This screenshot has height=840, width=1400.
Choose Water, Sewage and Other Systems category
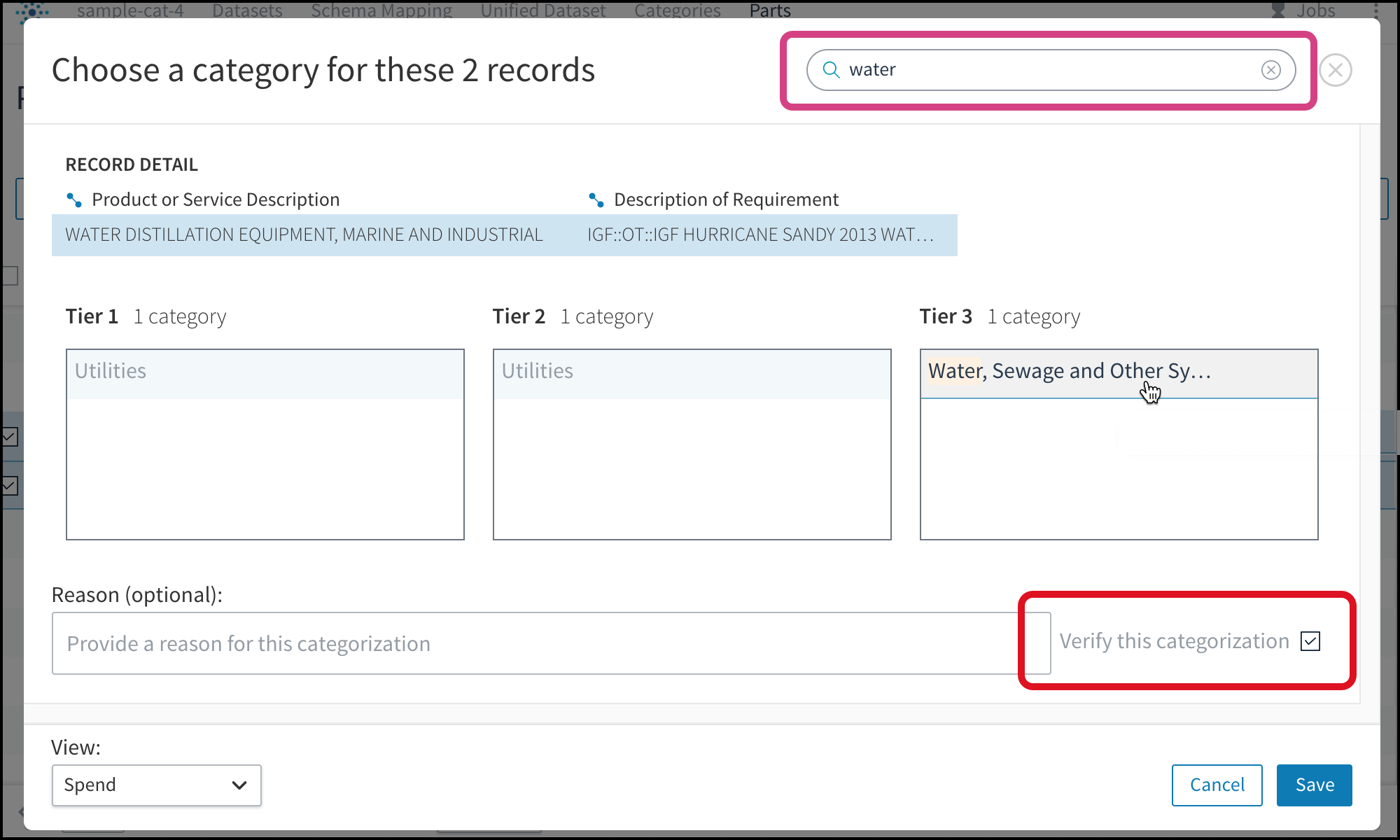[1069, 371]
